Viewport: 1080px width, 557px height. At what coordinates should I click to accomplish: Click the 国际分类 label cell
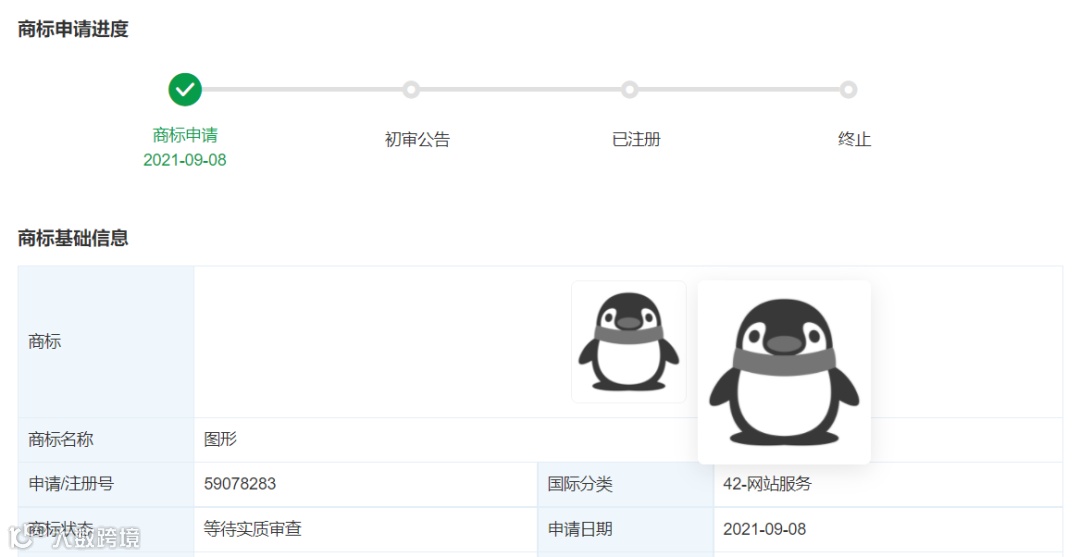625,484
